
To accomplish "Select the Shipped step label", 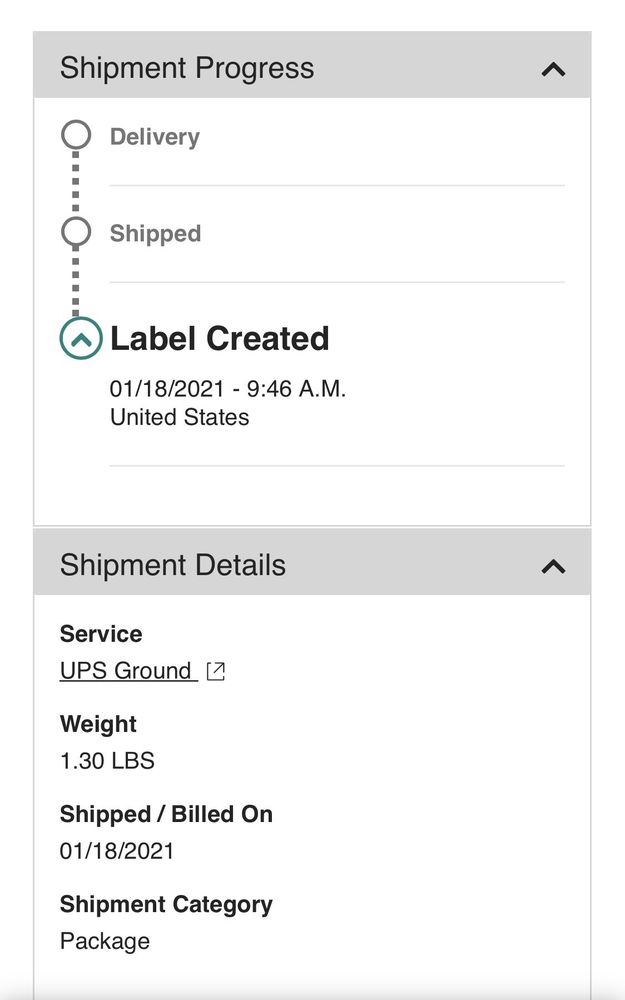I will pyautogui.click(x=155, y=233).
